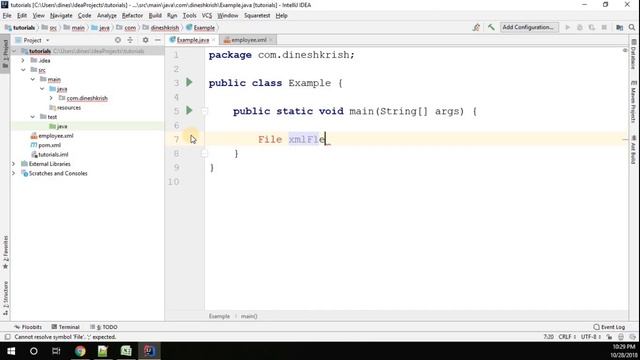Open the Terminal tool window
This screenshot has height=360, width=640.
tap(65, 327)
